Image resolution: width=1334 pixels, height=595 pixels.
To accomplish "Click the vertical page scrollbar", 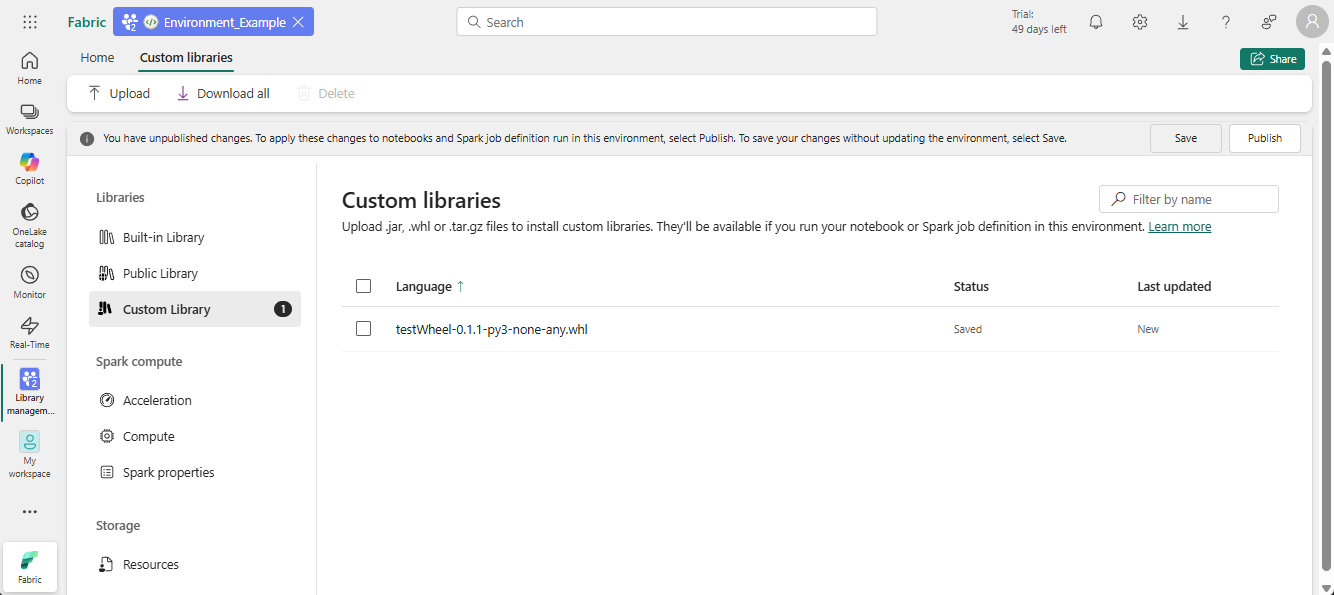I will tap(1326, 315).
